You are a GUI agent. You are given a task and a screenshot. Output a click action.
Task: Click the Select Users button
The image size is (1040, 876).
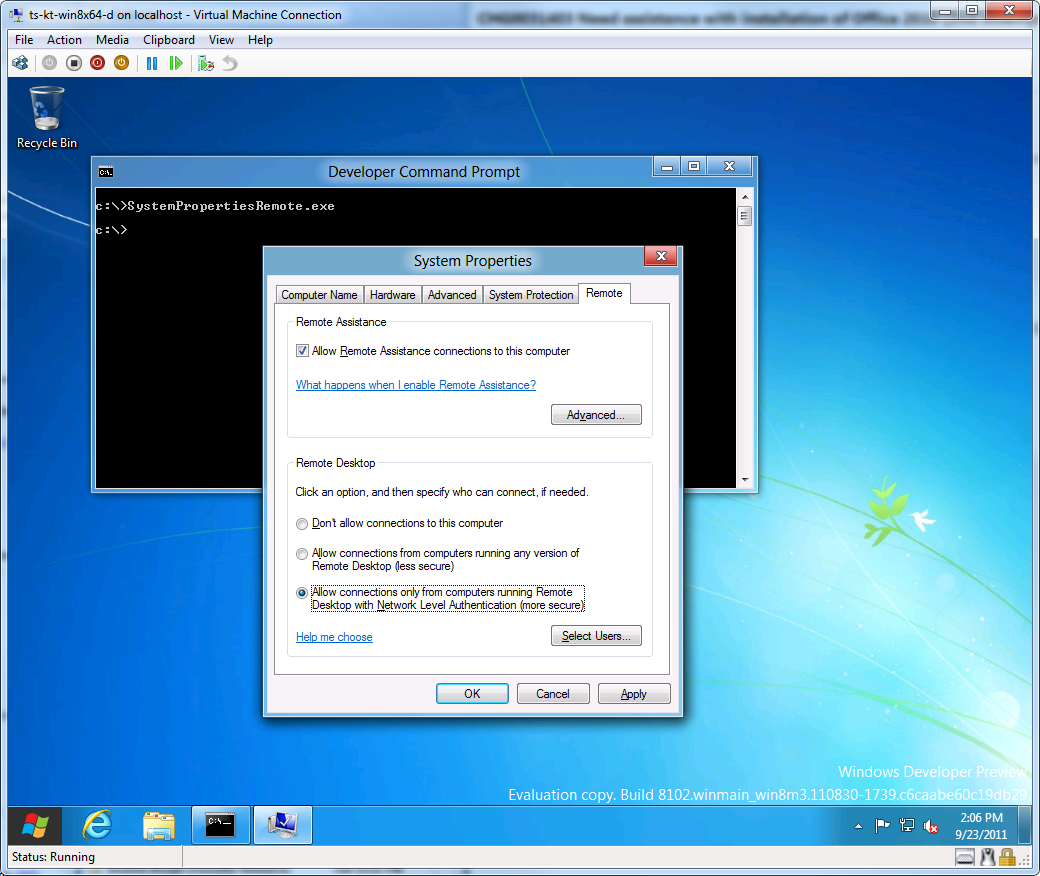point(596,635)
